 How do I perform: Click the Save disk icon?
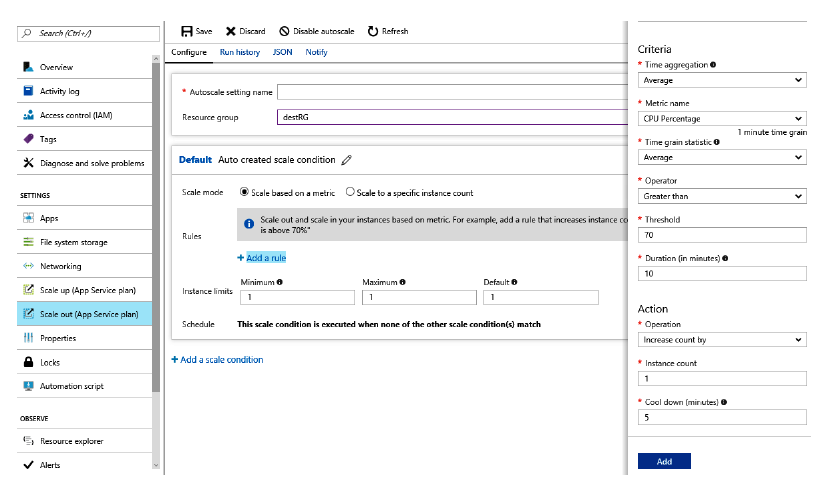(x=186, y=31)
